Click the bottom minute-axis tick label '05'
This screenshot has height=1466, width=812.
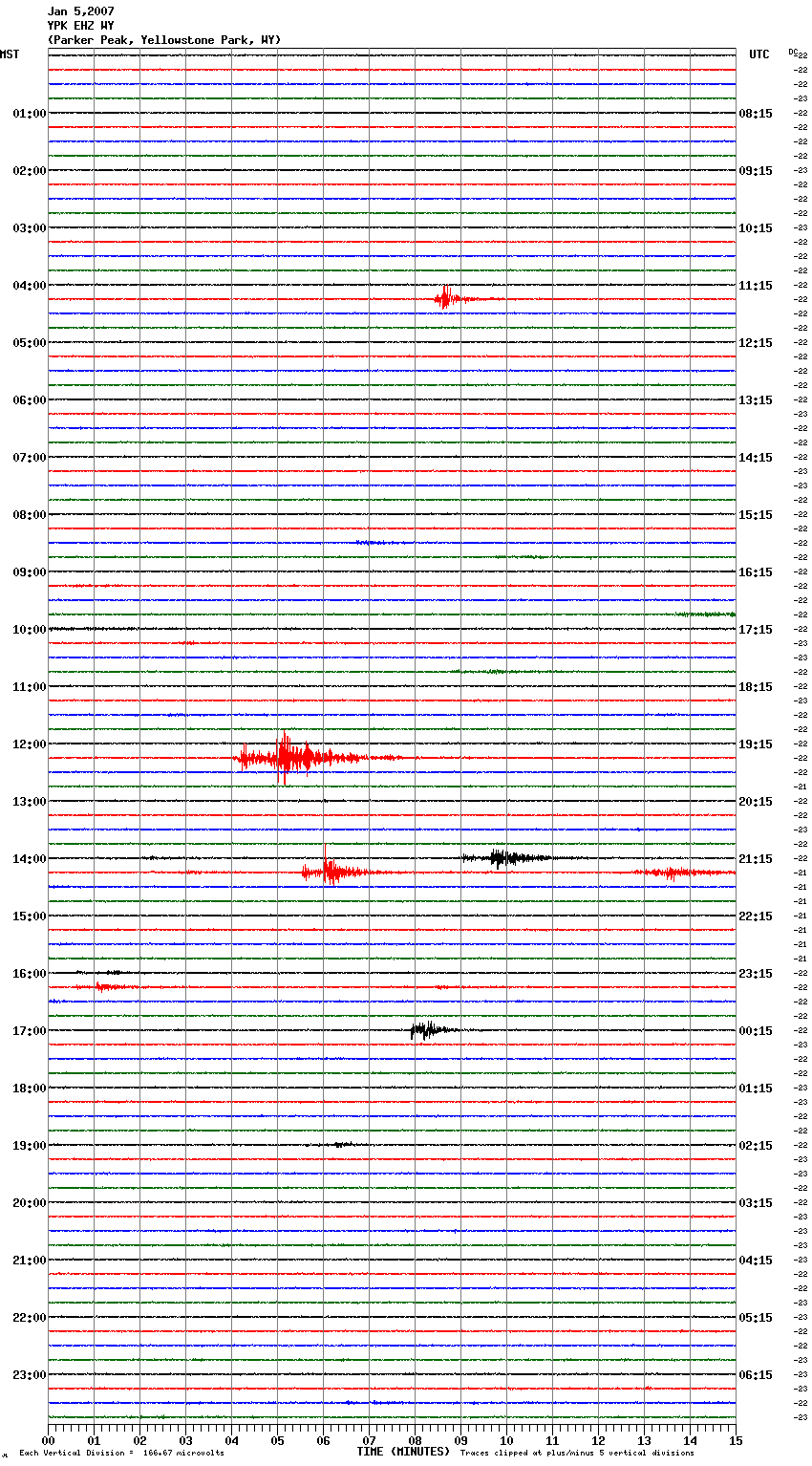(x=277, y=1440)
